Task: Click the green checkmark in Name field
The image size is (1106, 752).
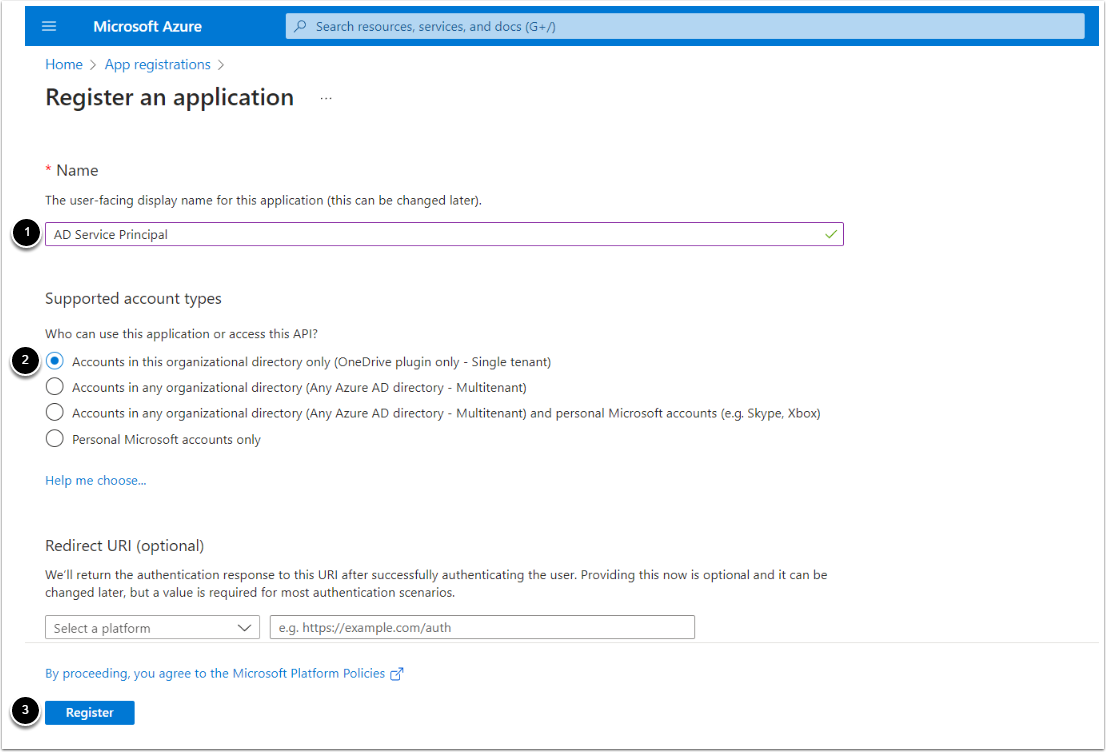Action: click(x=830, y=234)
